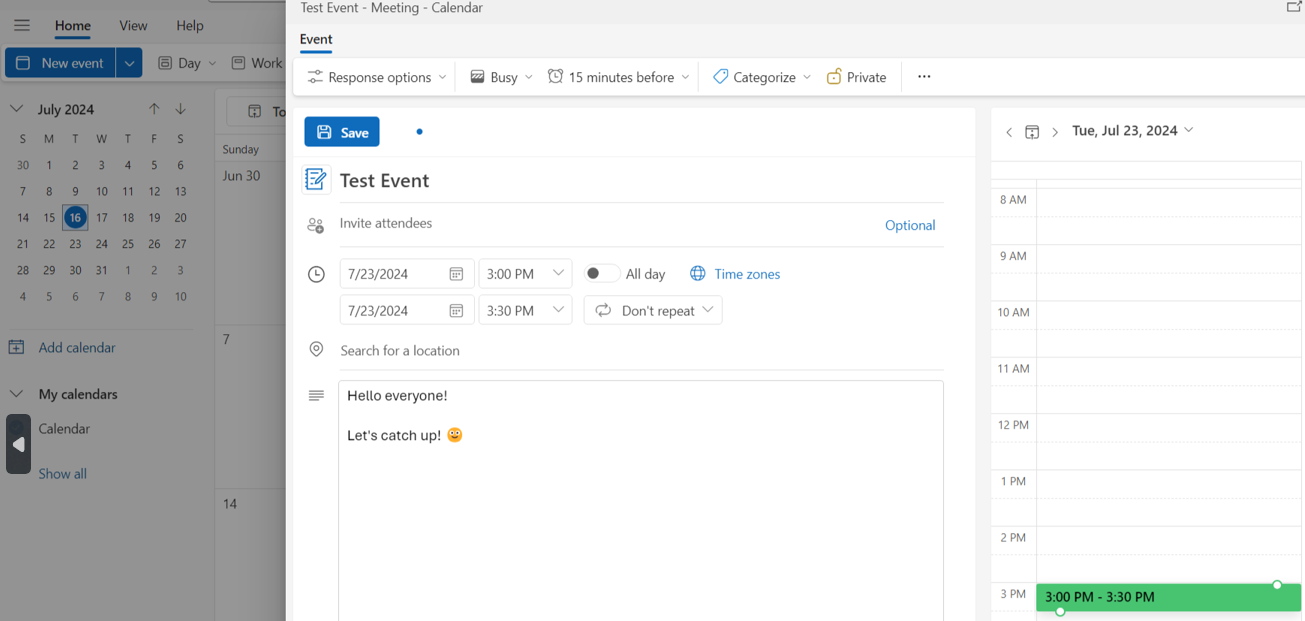Open end date calendar picker icon
Viewport: 1305px width, 621px height.
pyautogui.click(x=456, y=311)
